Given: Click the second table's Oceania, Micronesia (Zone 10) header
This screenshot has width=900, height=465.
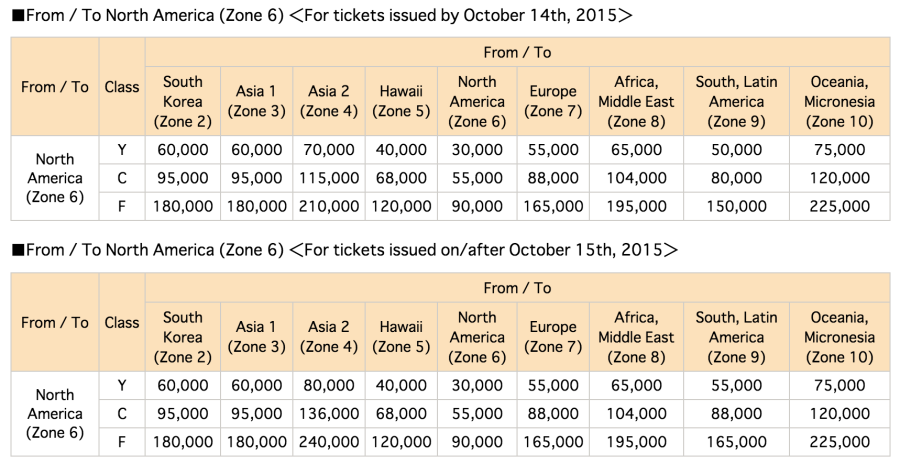Looking at the screenshot, I should point(839,337).
